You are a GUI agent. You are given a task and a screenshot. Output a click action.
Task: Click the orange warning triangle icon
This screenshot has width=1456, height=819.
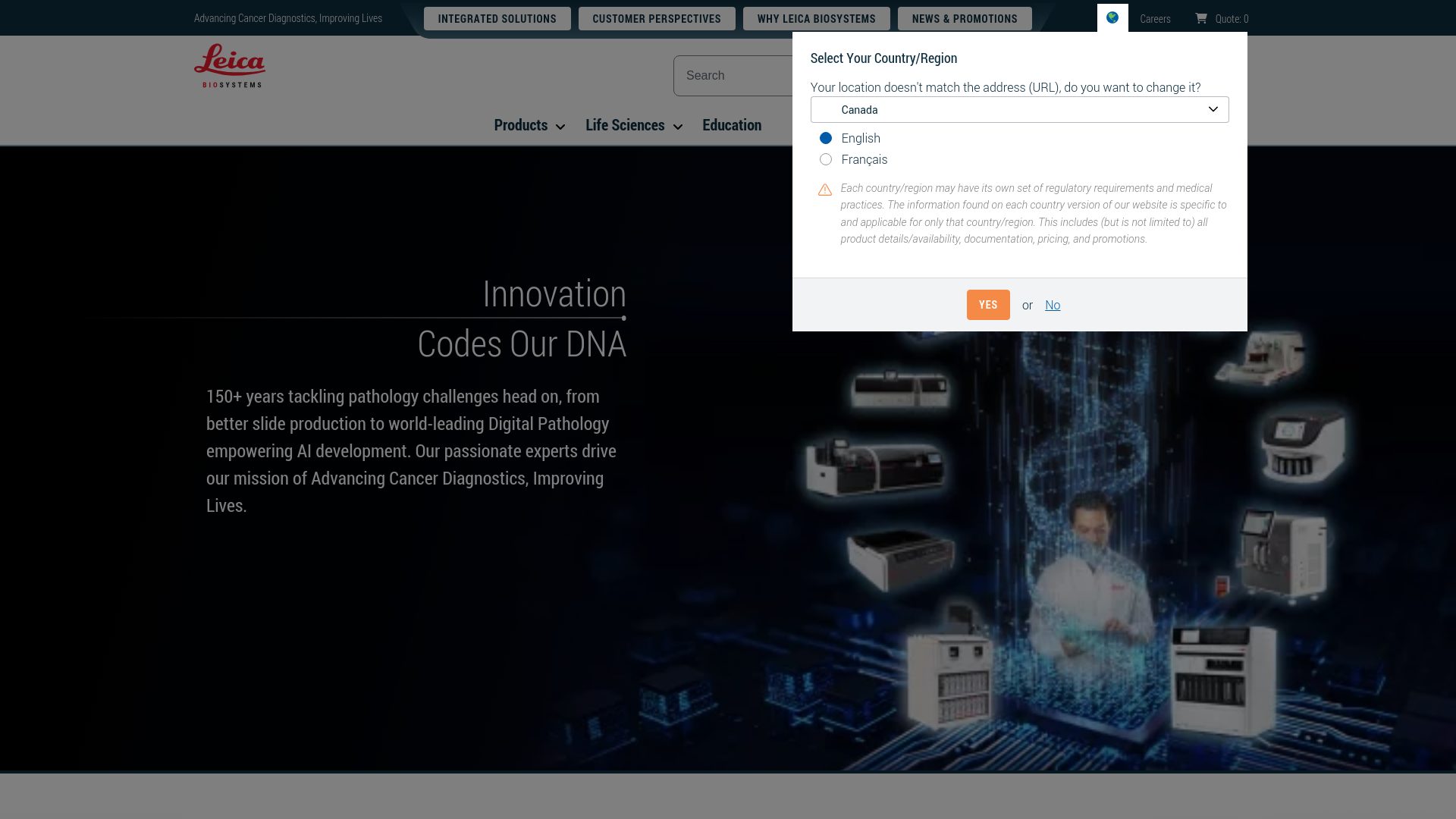[x=825, y=190]
